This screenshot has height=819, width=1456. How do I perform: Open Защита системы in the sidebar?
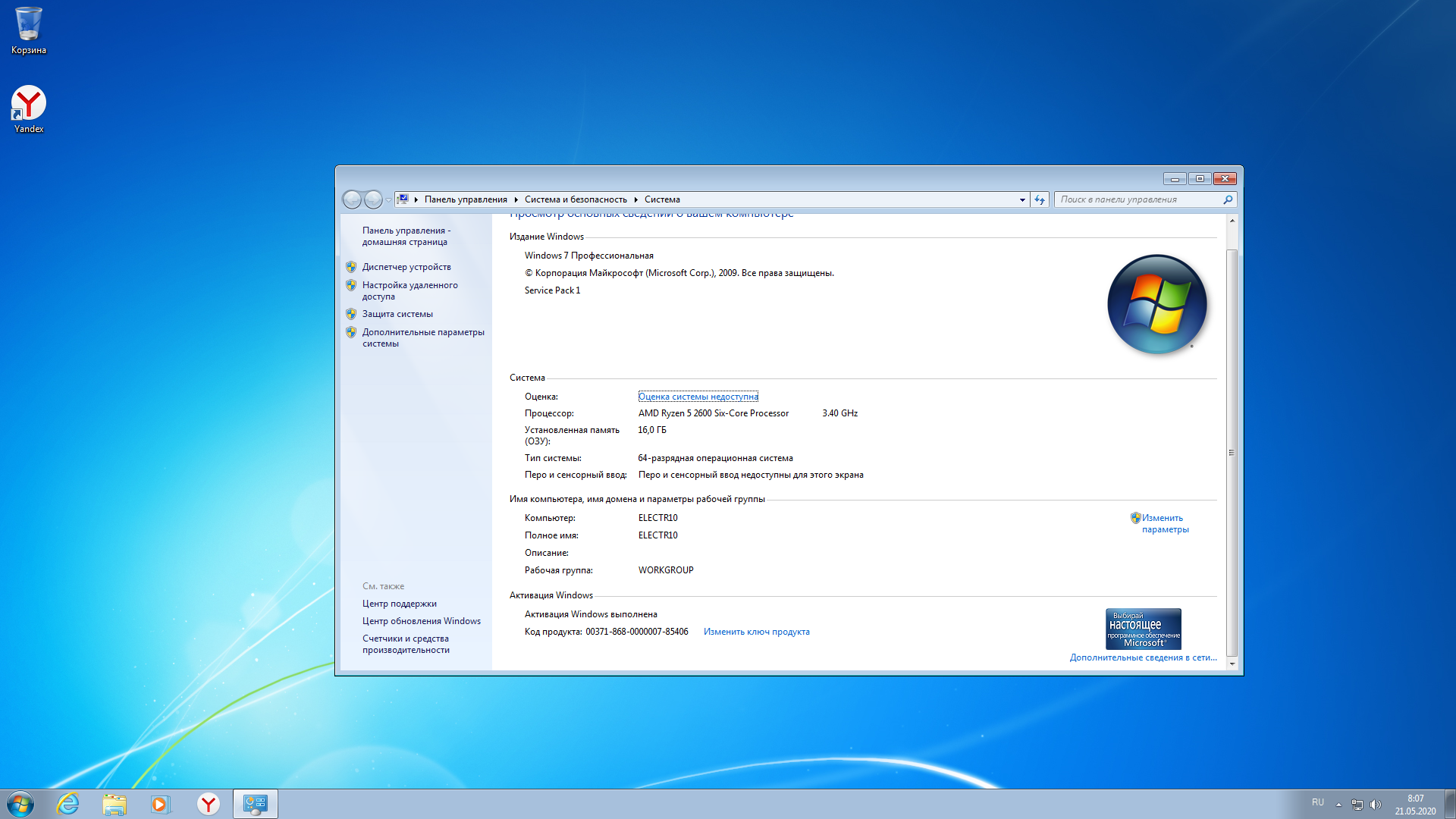pyautogui.click(x=397, y=314)
